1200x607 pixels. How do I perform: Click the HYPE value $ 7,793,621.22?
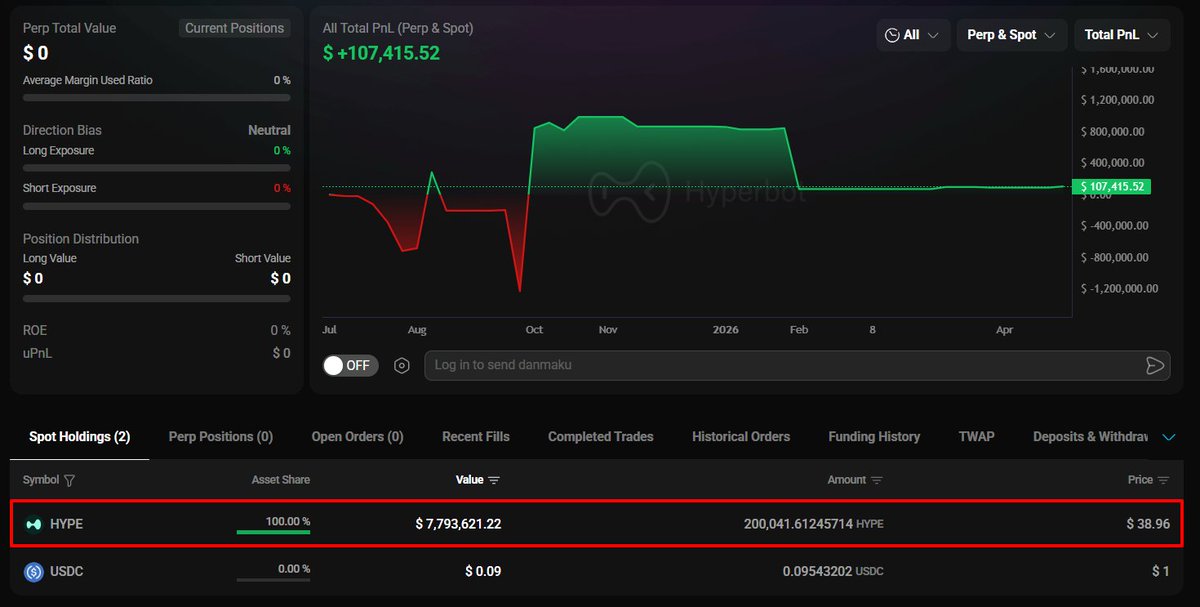pos(458,524)
